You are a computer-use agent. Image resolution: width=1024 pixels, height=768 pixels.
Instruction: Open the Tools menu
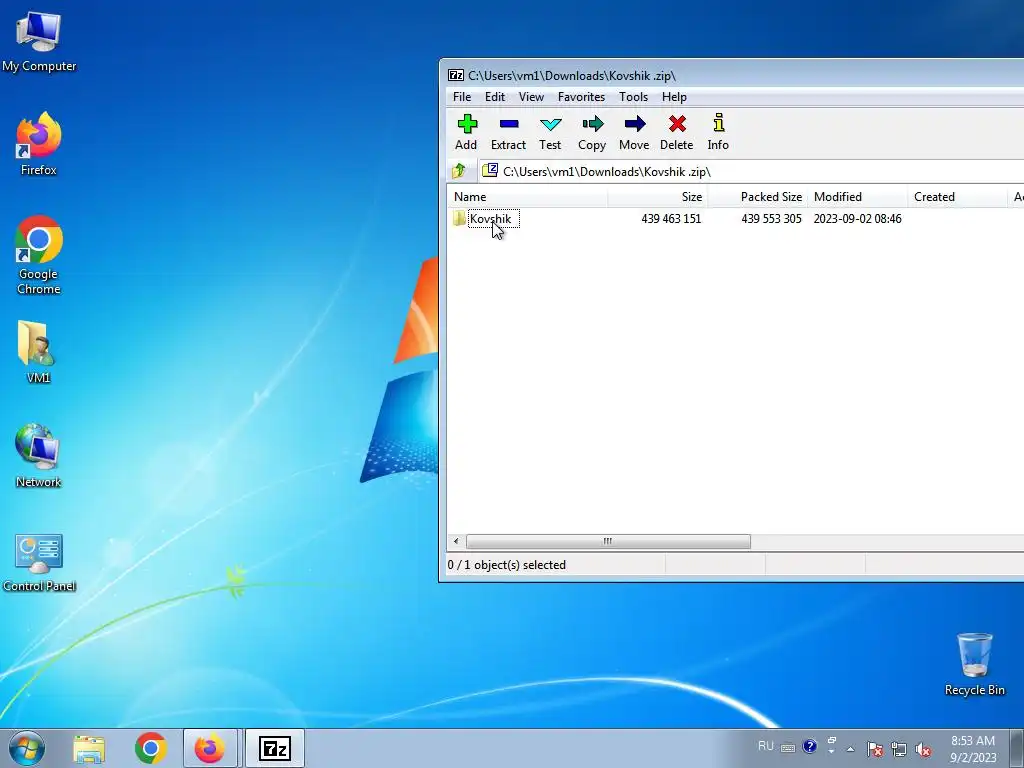(633, 97)
